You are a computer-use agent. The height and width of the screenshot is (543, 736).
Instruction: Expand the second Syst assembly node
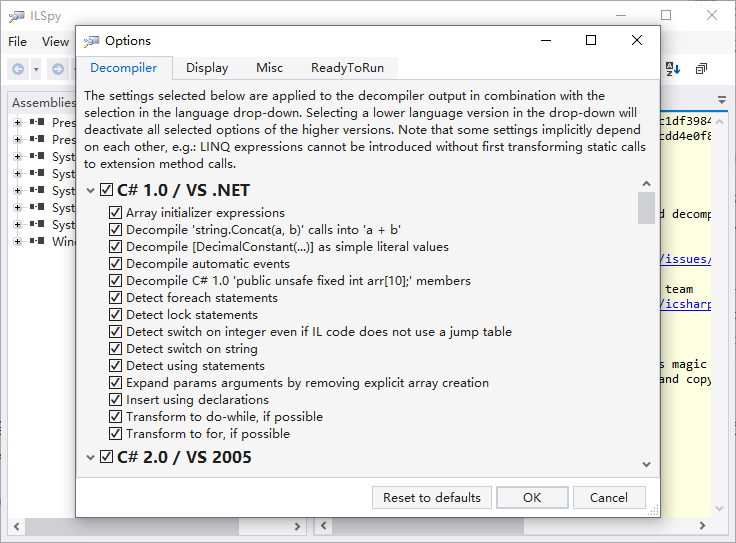17,173
